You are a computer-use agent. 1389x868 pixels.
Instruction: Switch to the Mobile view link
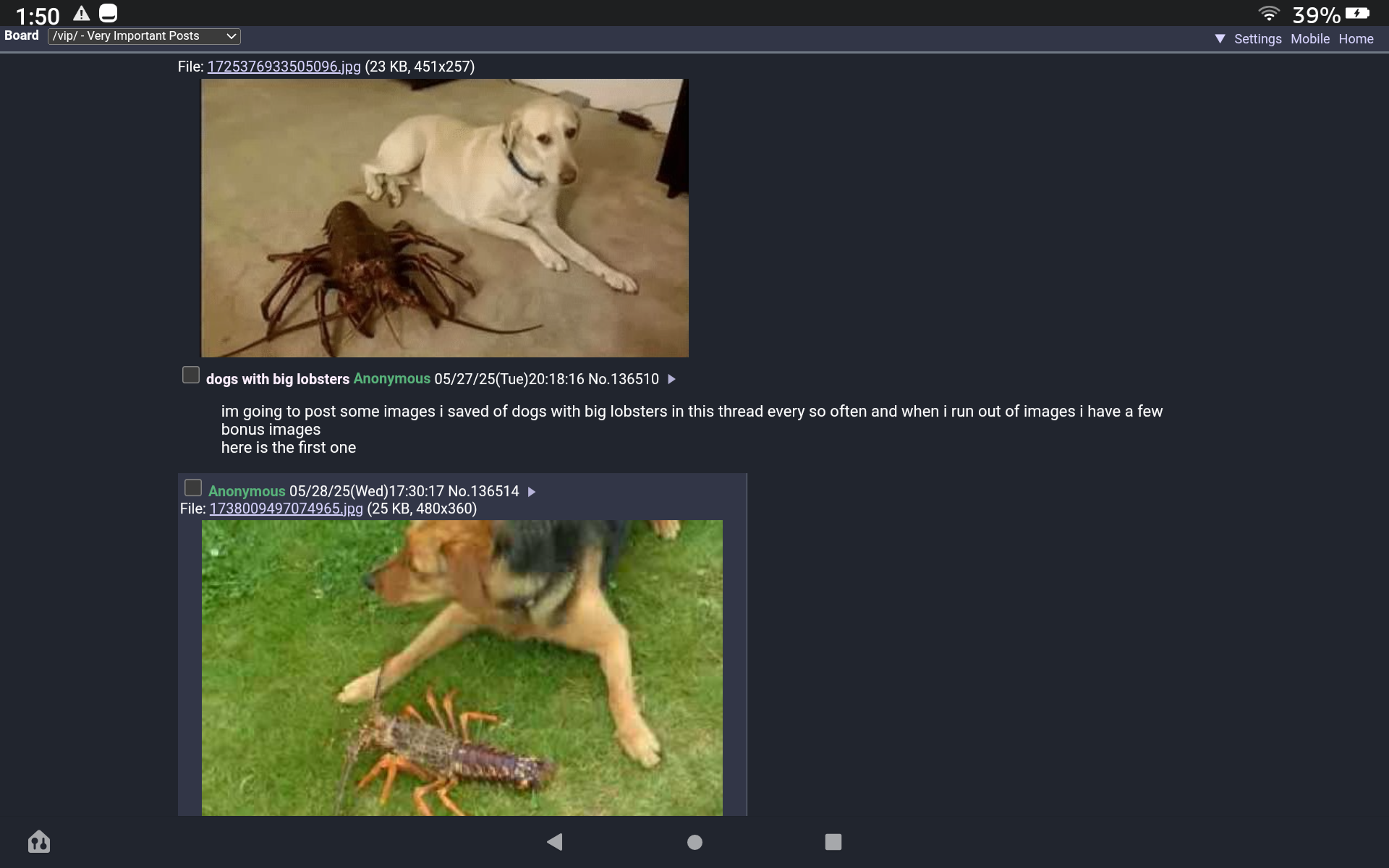(1310, 39)
